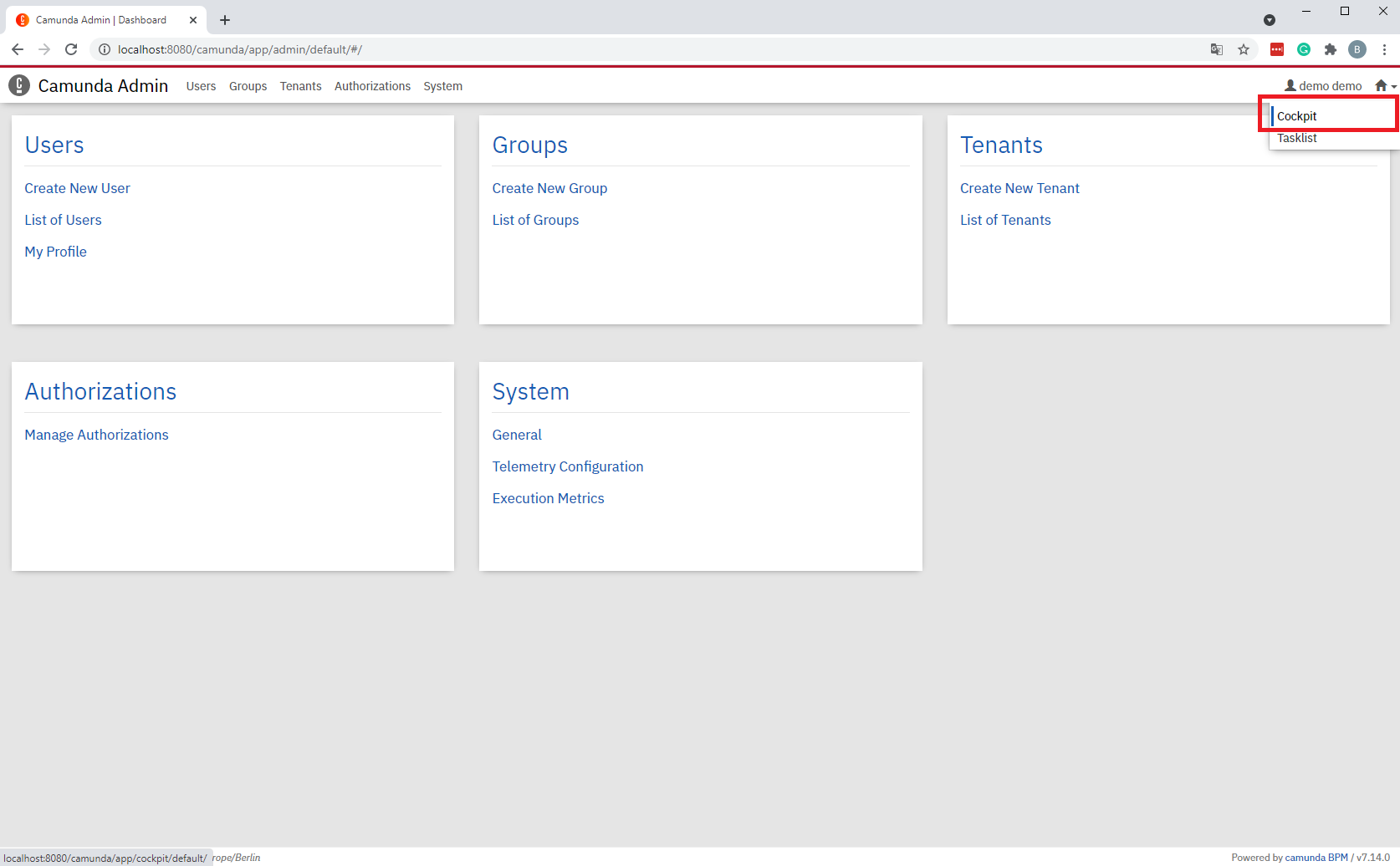
Task: Open the demo demo user menu
Action: click(1323, 86)
